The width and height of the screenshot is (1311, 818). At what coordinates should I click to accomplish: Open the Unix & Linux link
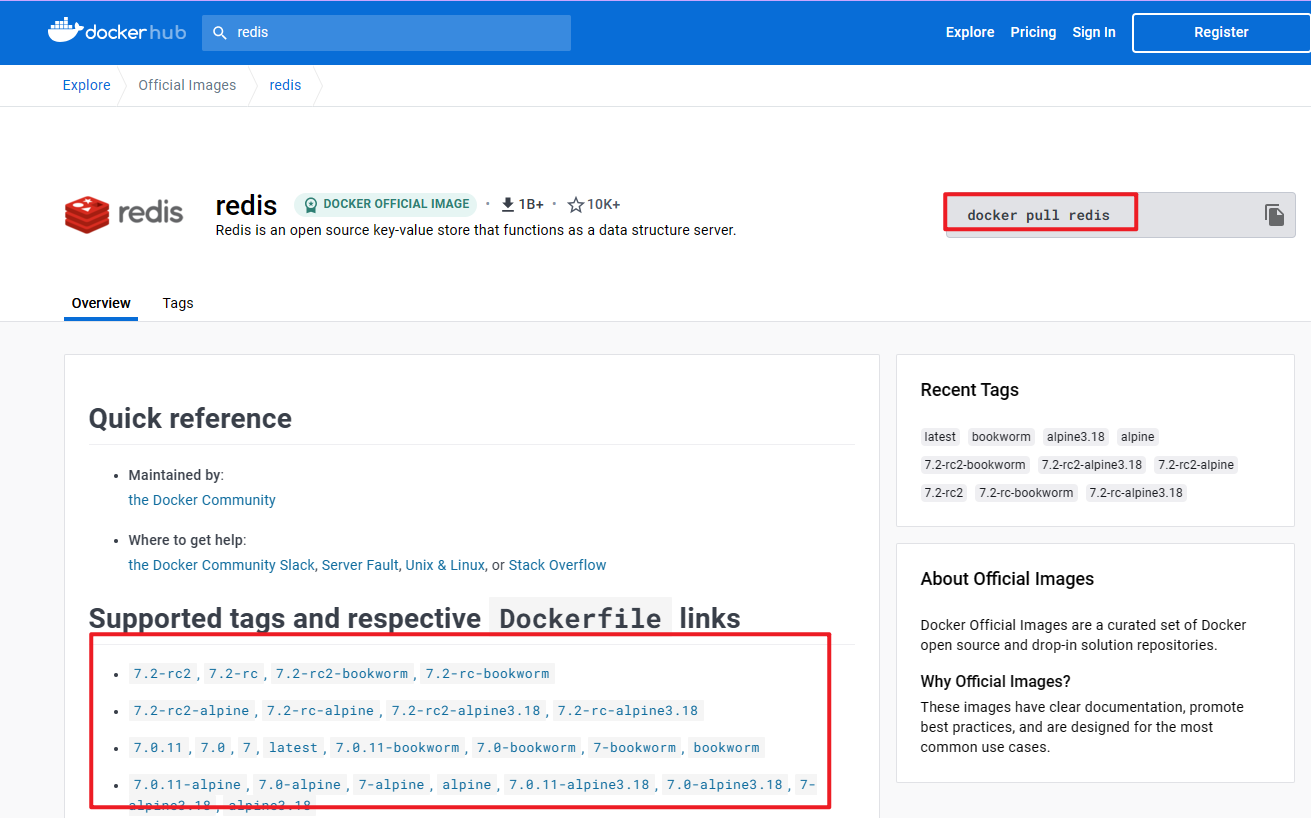pos(445,565)
